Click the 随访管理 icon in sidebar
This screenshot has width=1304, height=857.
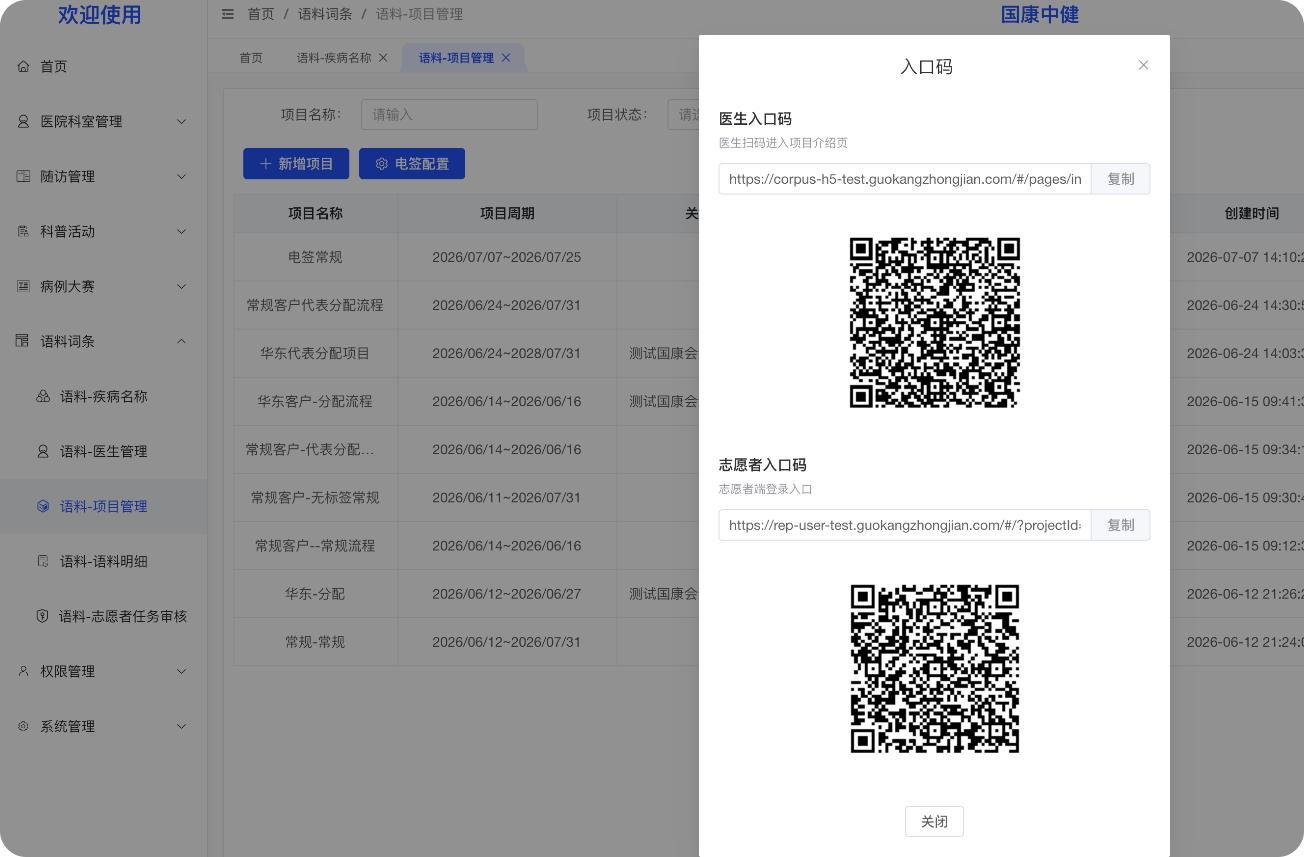point(23,176)
